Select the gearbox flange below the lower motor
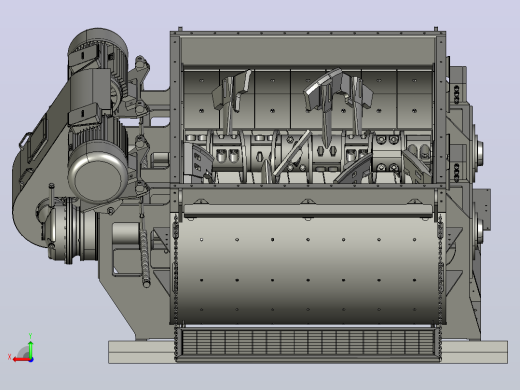Viewport: 520px width, 390px height. click(x=69, y=230)
